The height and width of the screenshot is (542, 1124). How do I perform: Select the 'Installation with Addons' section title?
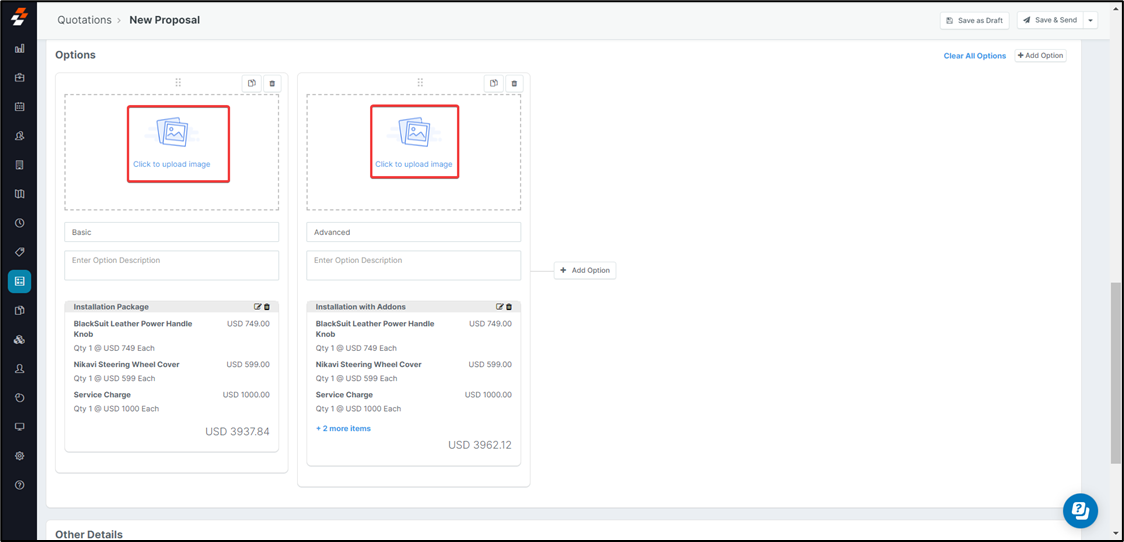tap(361, 307)
